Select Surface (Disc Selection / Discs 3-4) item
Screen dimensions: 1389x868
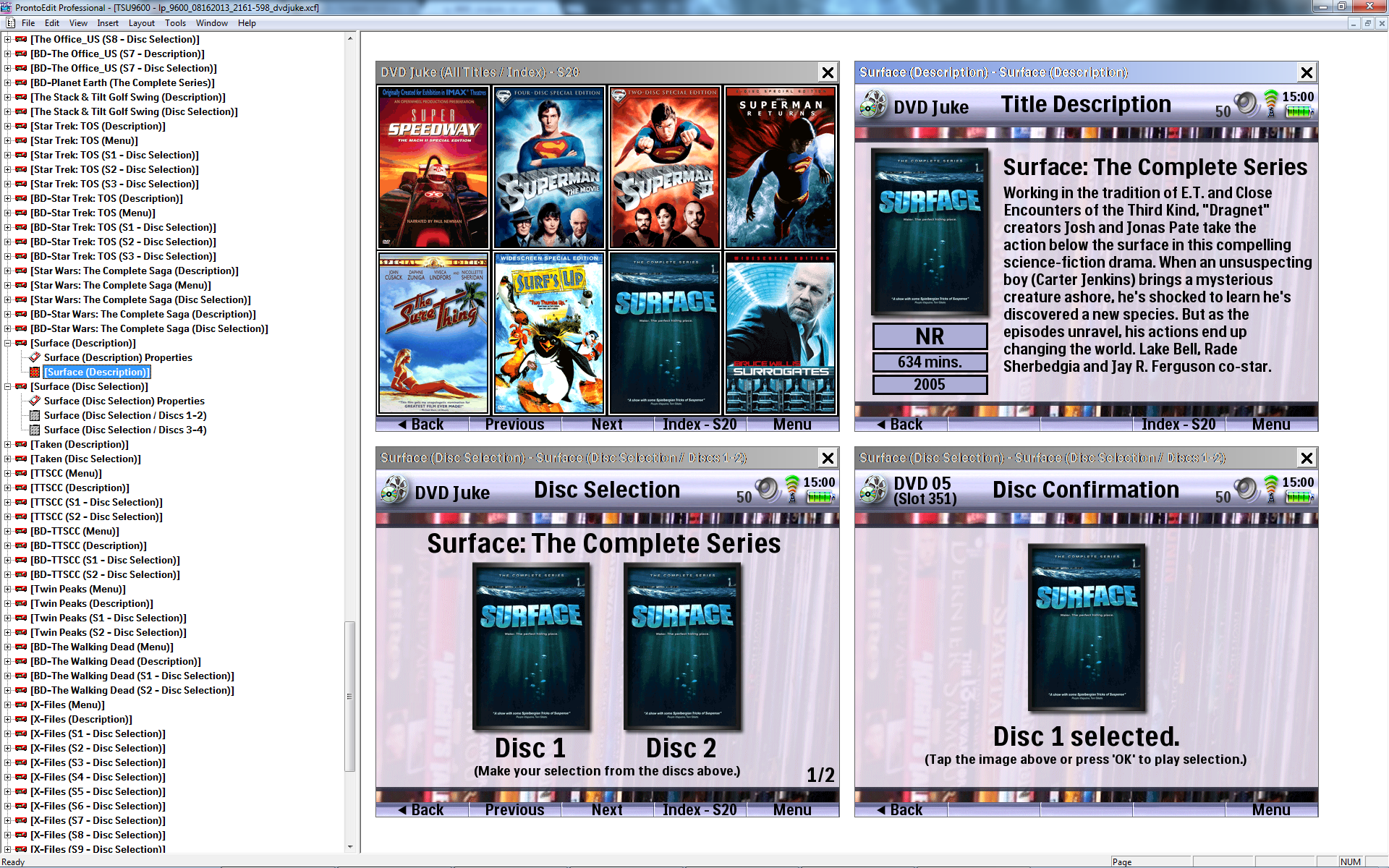coord(125,430)
